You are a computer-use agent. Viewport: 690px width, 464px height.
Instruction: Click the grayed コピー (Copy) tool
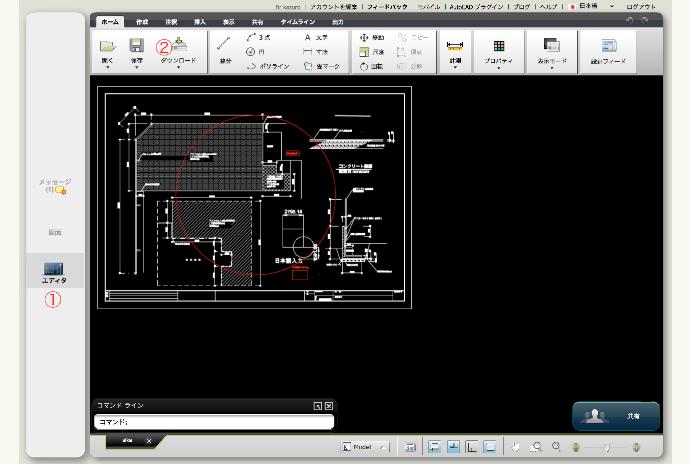tap(413, 37)
